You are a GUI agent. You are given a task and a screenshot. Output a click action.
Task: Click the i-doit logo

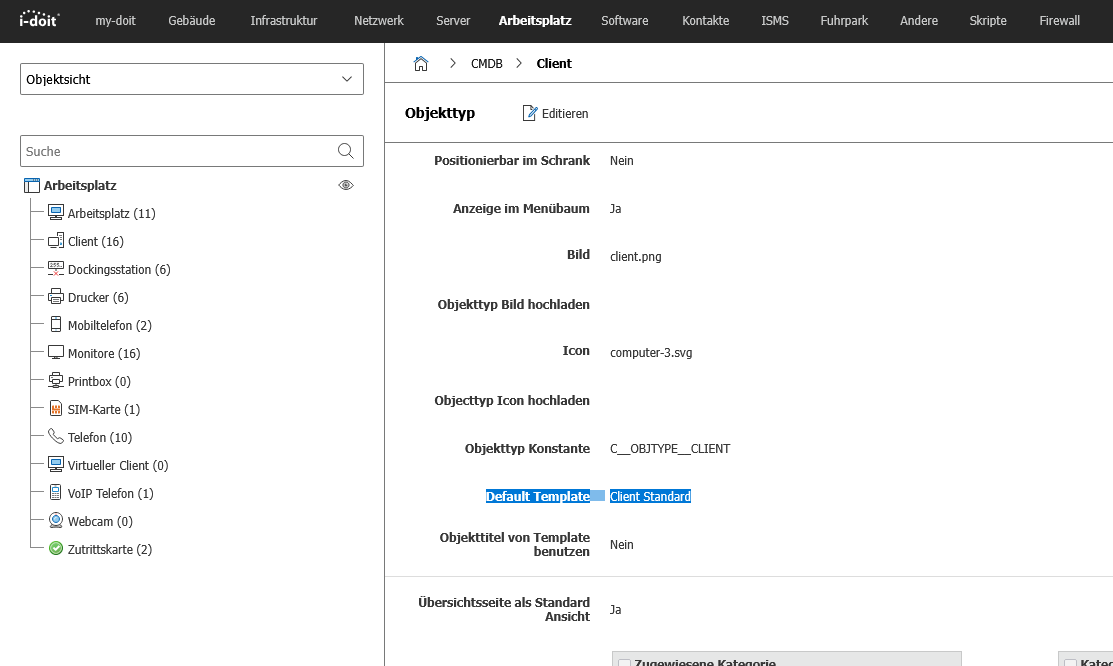click(40, 20)
